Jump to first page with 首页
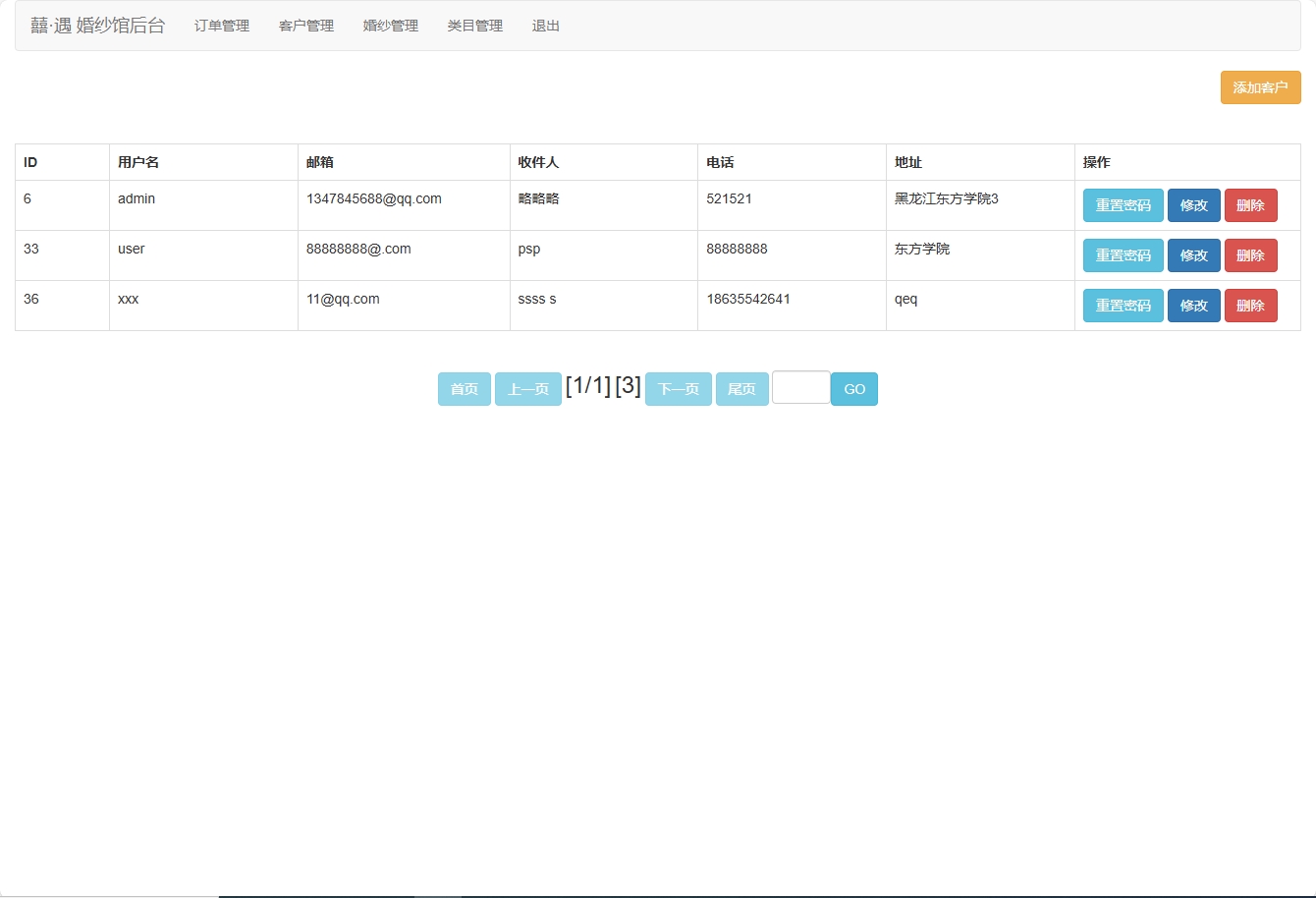Screen dimensions: 1316x898 464,389
